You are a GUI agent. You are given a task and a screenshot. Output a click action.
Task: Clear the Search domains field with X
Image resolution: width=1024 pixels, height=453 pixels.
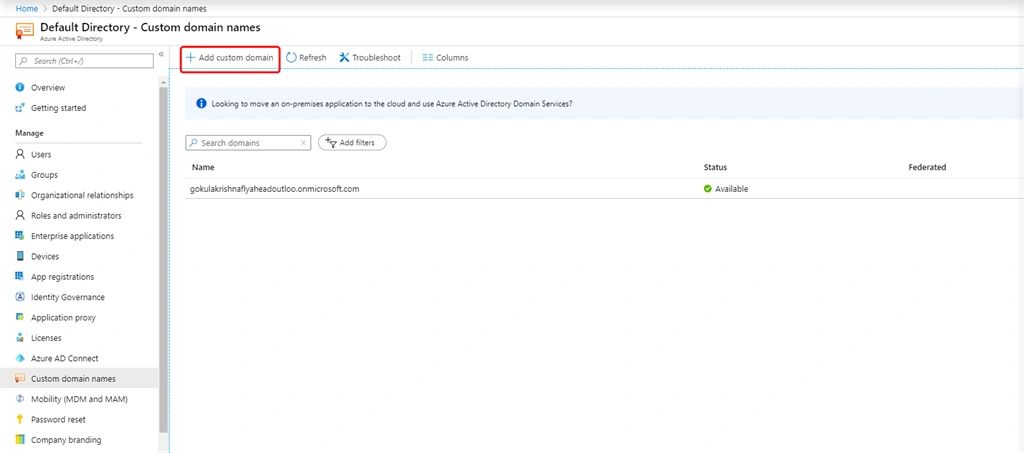click(x=303, y=142)
